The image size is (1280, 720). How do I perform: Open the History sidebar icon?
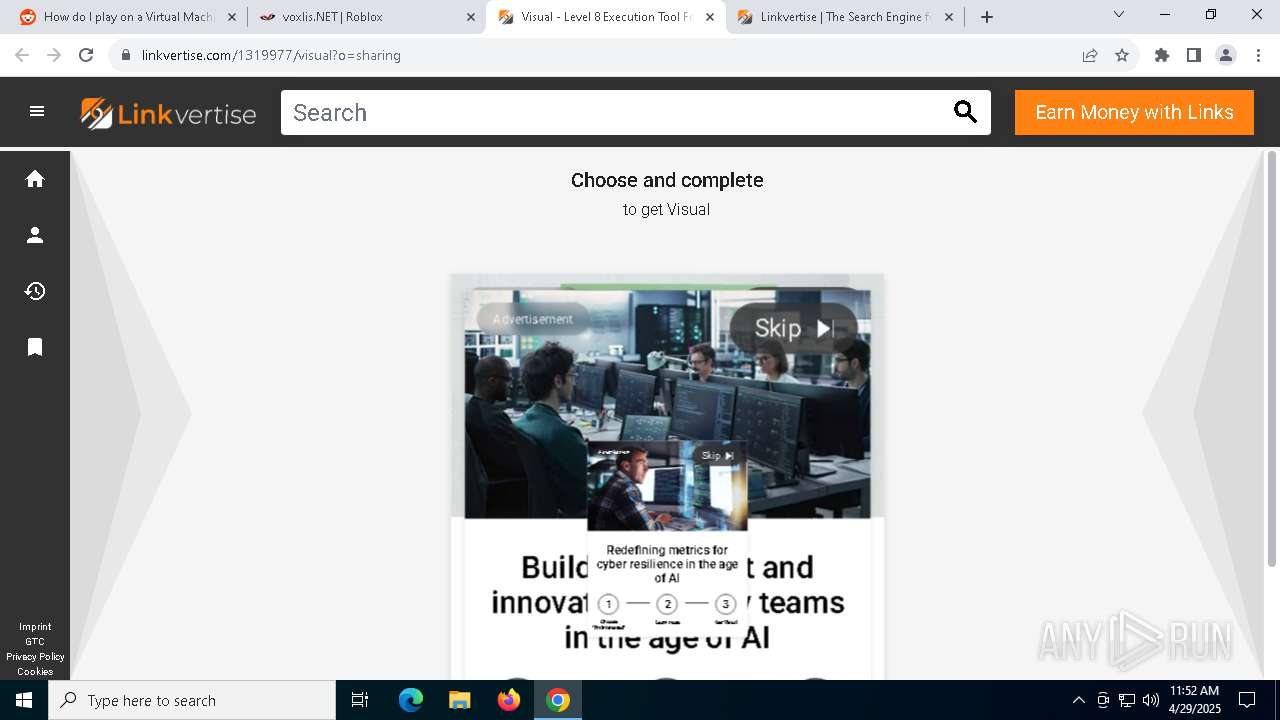35,291
